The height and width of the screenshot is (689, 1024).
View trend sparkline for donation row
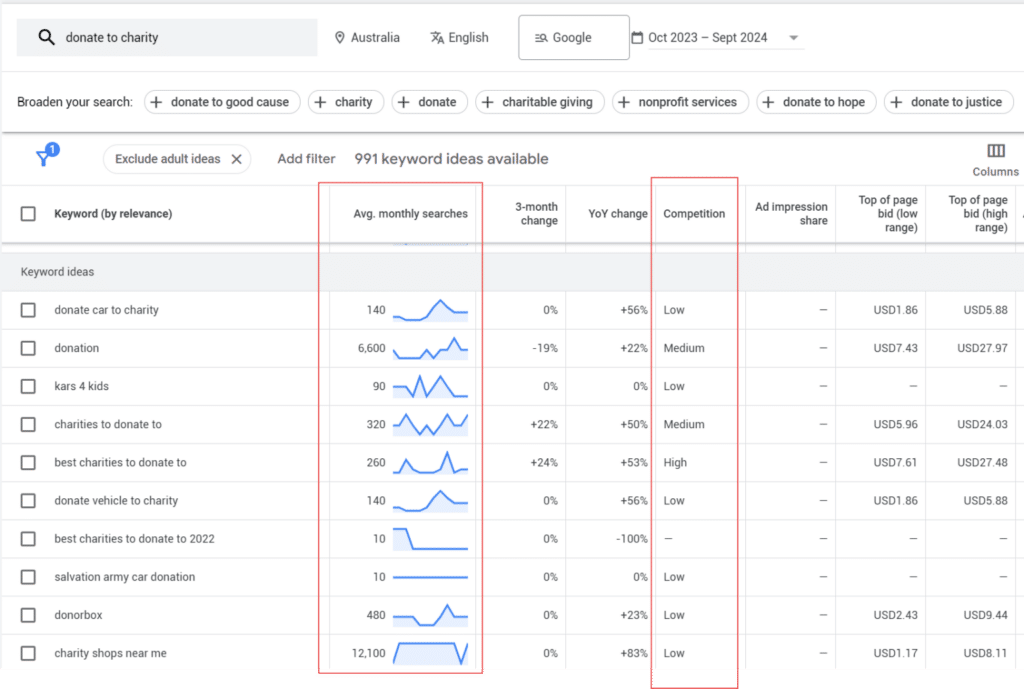(x=430, y=348)
